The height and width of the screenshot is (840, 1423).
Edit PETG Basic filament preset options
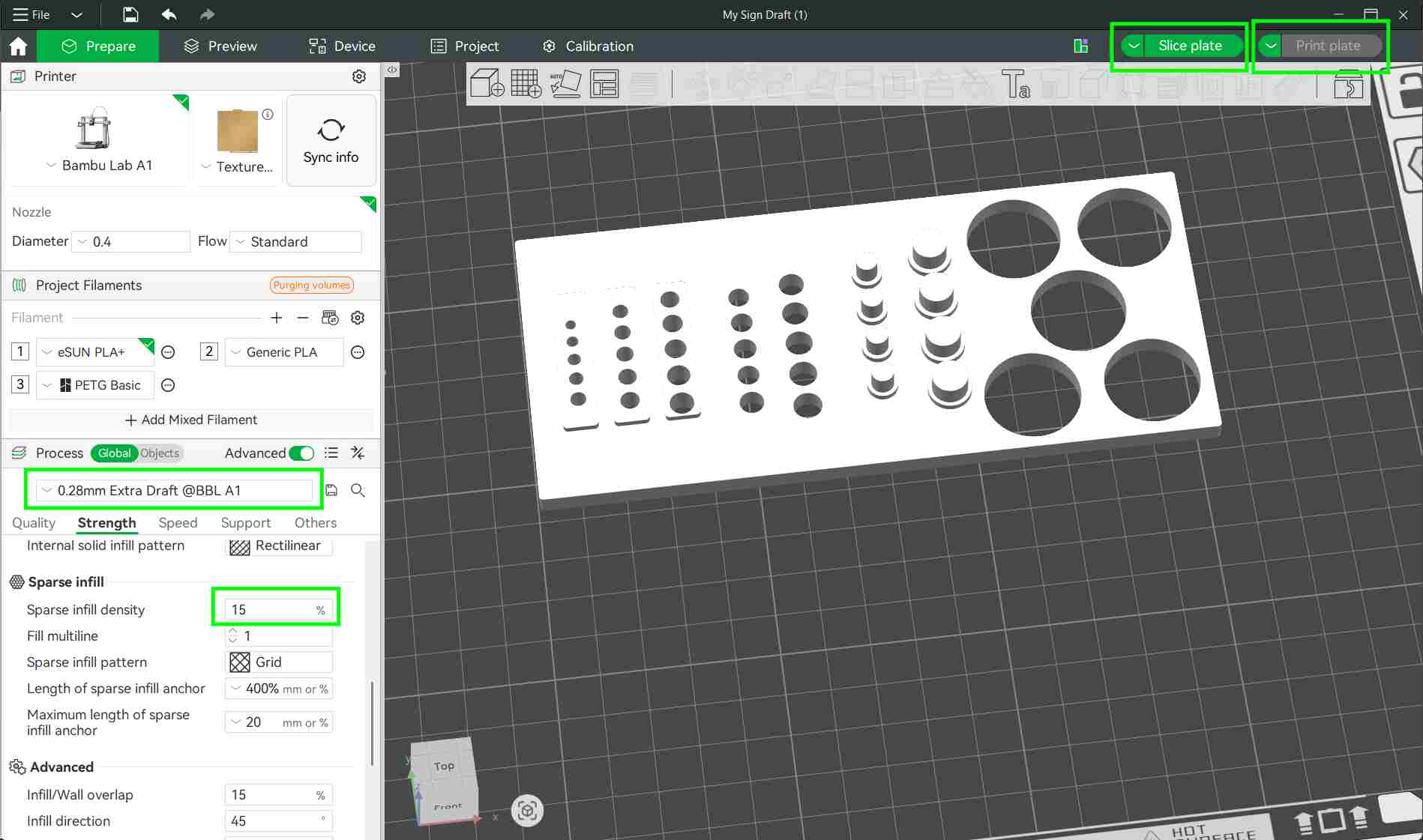pyautogui.click(x=168, y=385)
